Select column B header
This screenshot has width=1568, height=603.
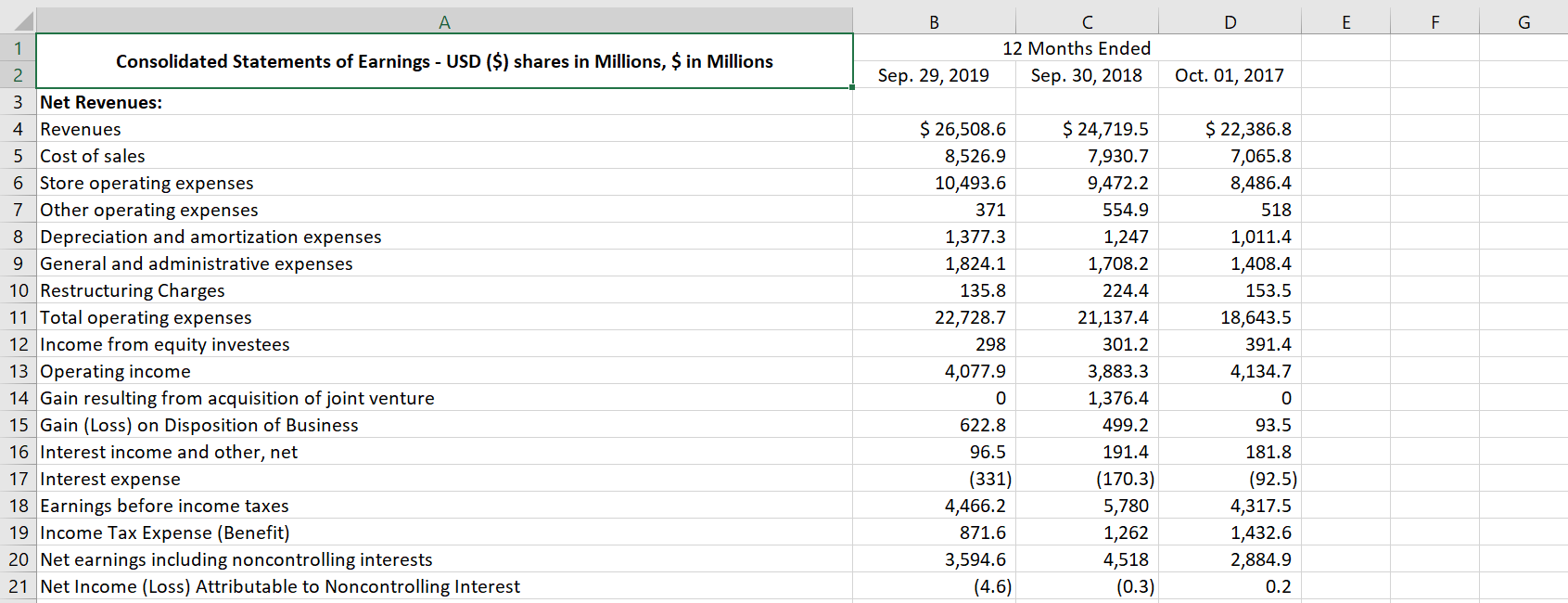tap(934, 21)
